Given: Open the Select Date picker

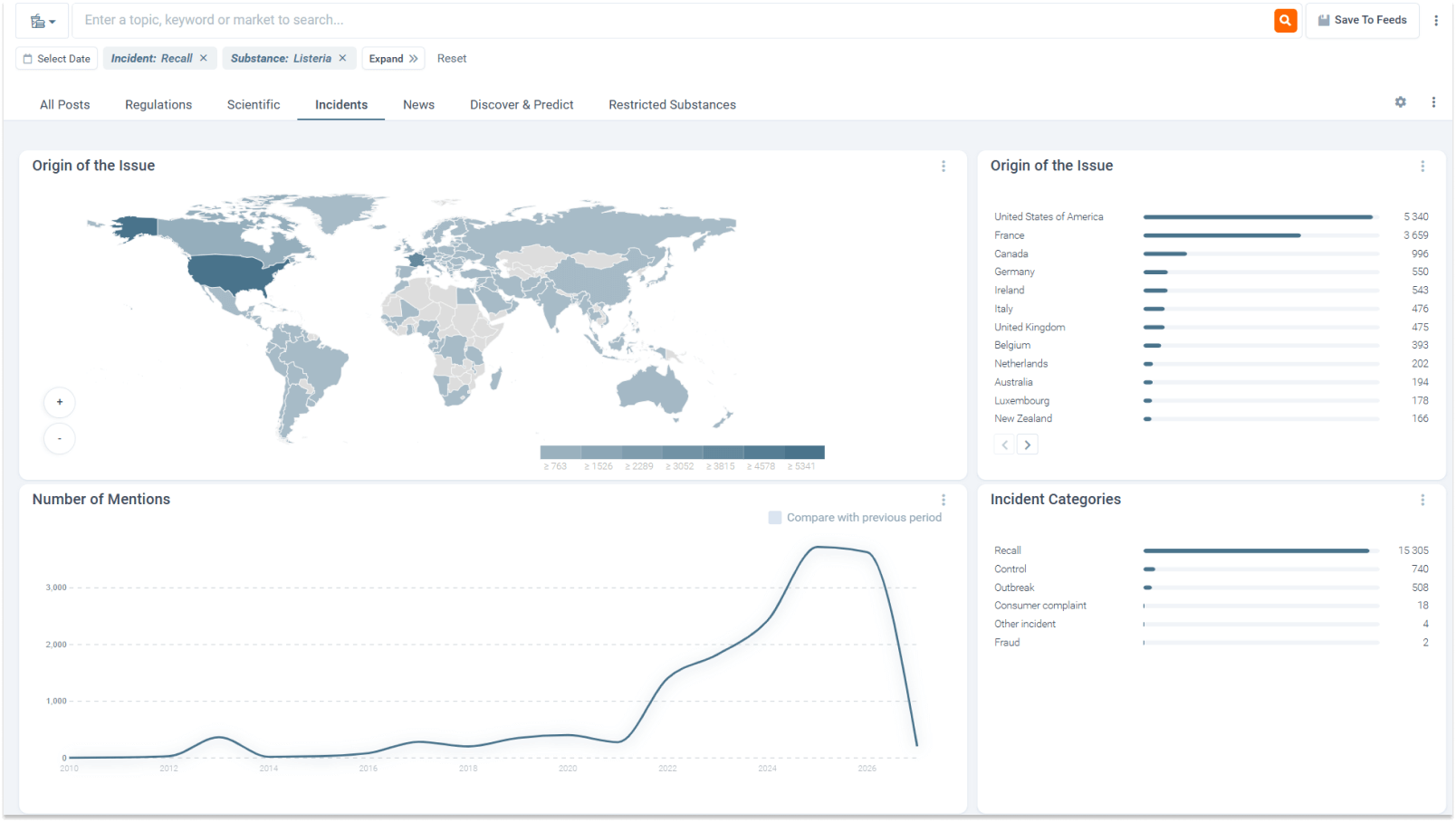Looking at the screenshot, I should (57, 59).
